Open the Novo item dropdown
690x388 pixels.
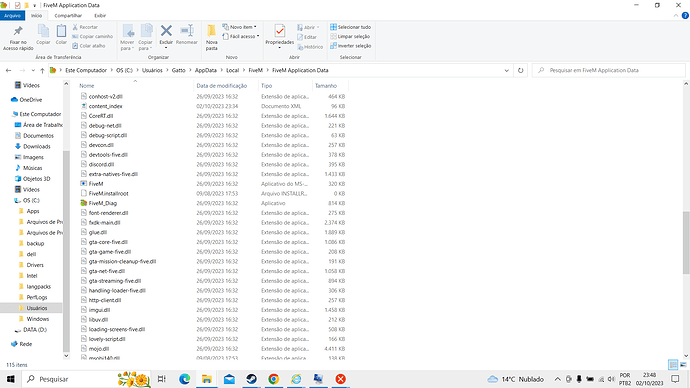pos(239,27)
